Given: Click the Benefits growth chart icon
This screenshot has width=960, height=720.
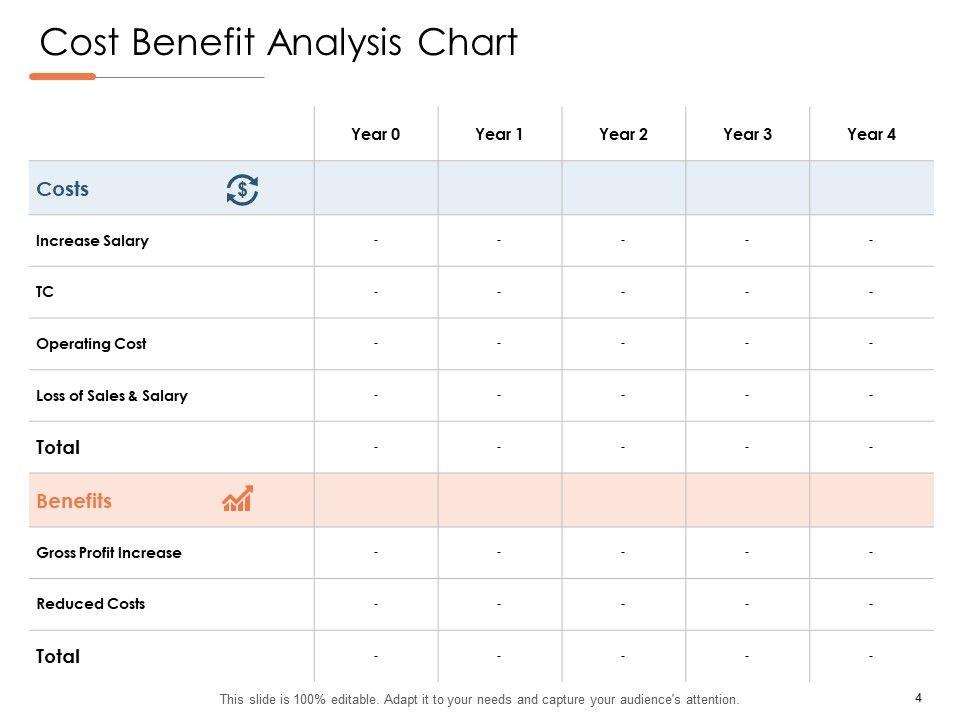Looking at the screenshot, I should (238, 499).
